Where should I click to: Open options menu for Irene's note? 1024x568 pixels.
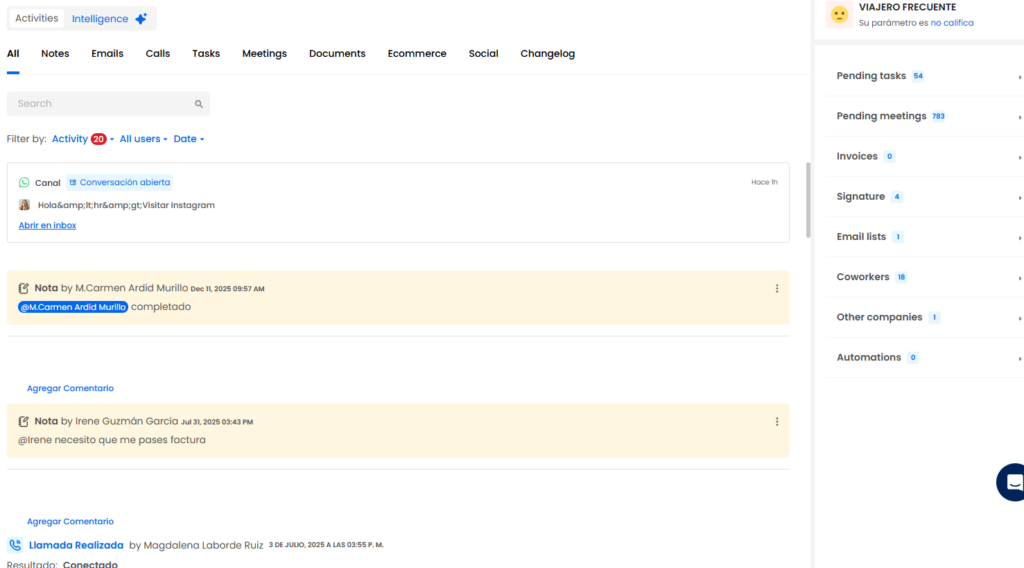coord(777,422)
